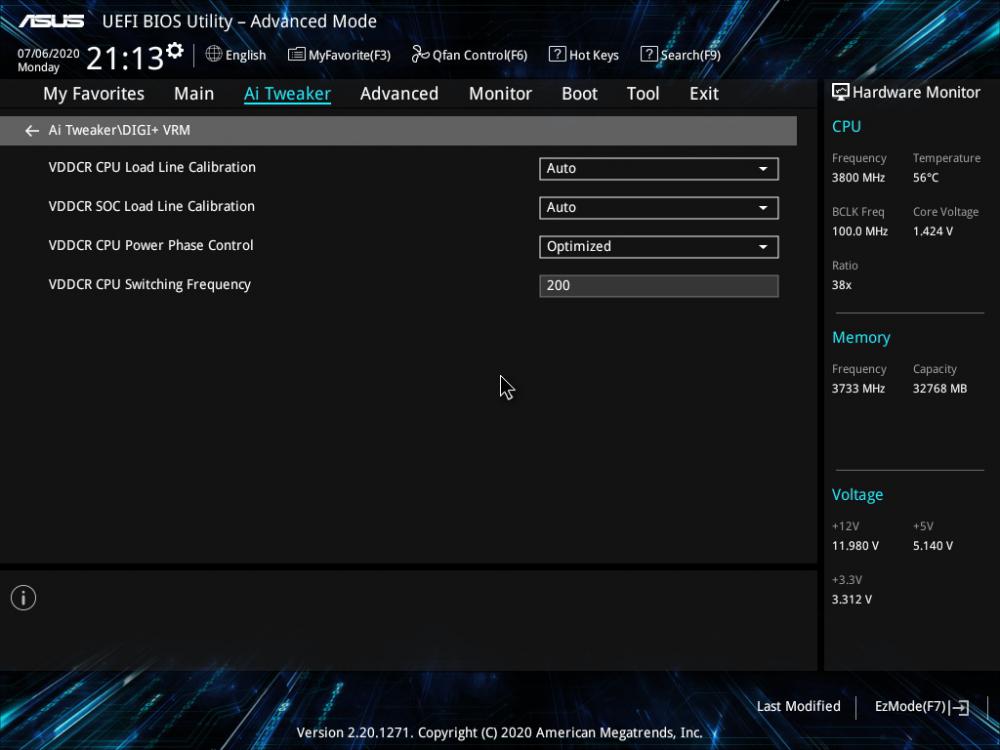Open the Monitor tab
The image size is (1000, 750).
(x=500, y=94)
